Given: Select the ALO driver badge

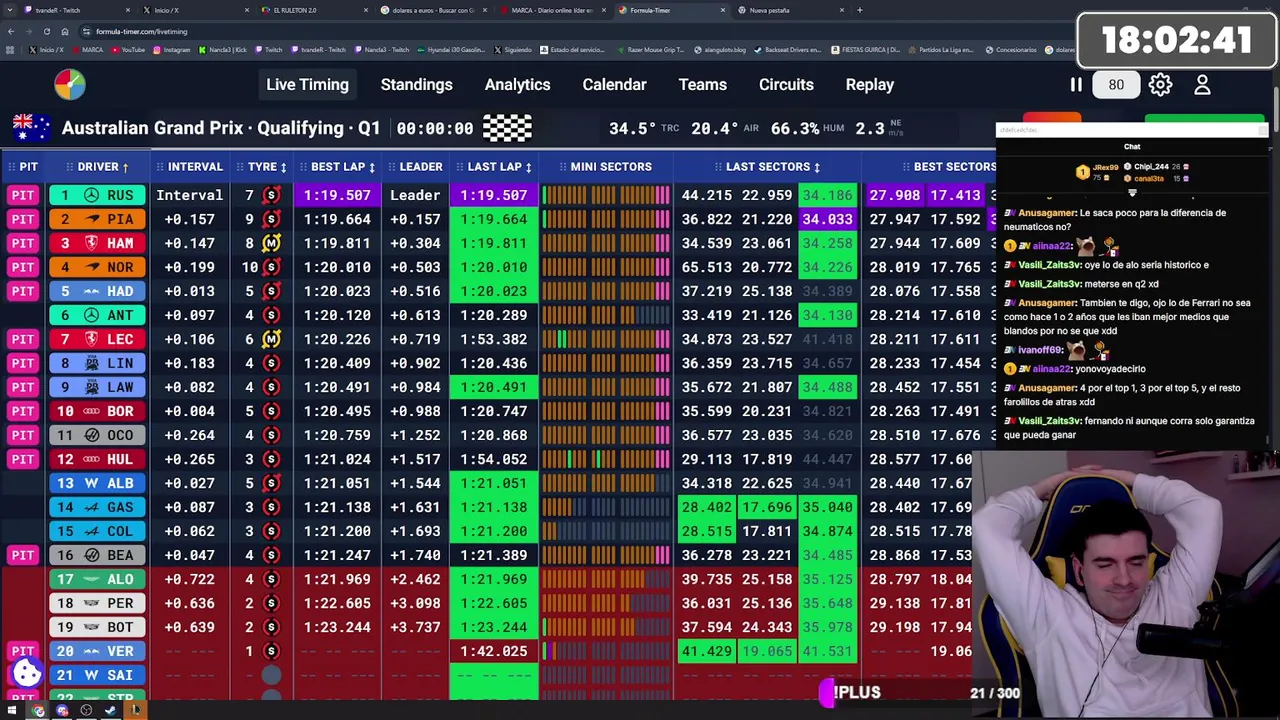Looking at the screenshot, I should pyautogui.click(x=97, y=579).
